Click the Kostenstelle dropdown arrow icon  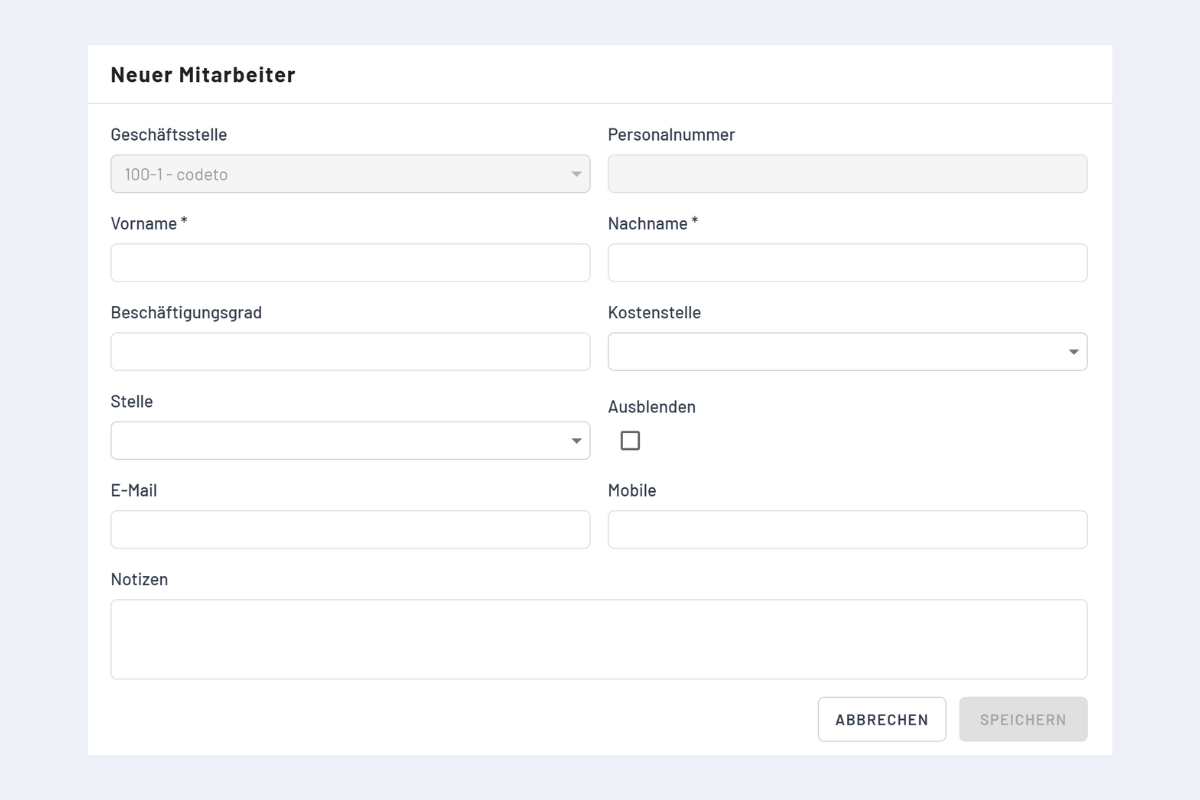(1073, 352)
